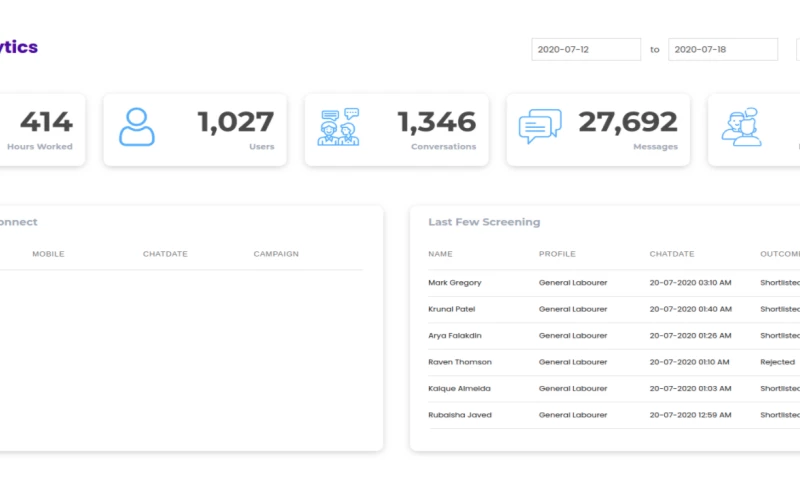Select the Mark Gregory row name
Image resolution: width=800 pixels, height=480 pixels.
click(x=455, y=283)
